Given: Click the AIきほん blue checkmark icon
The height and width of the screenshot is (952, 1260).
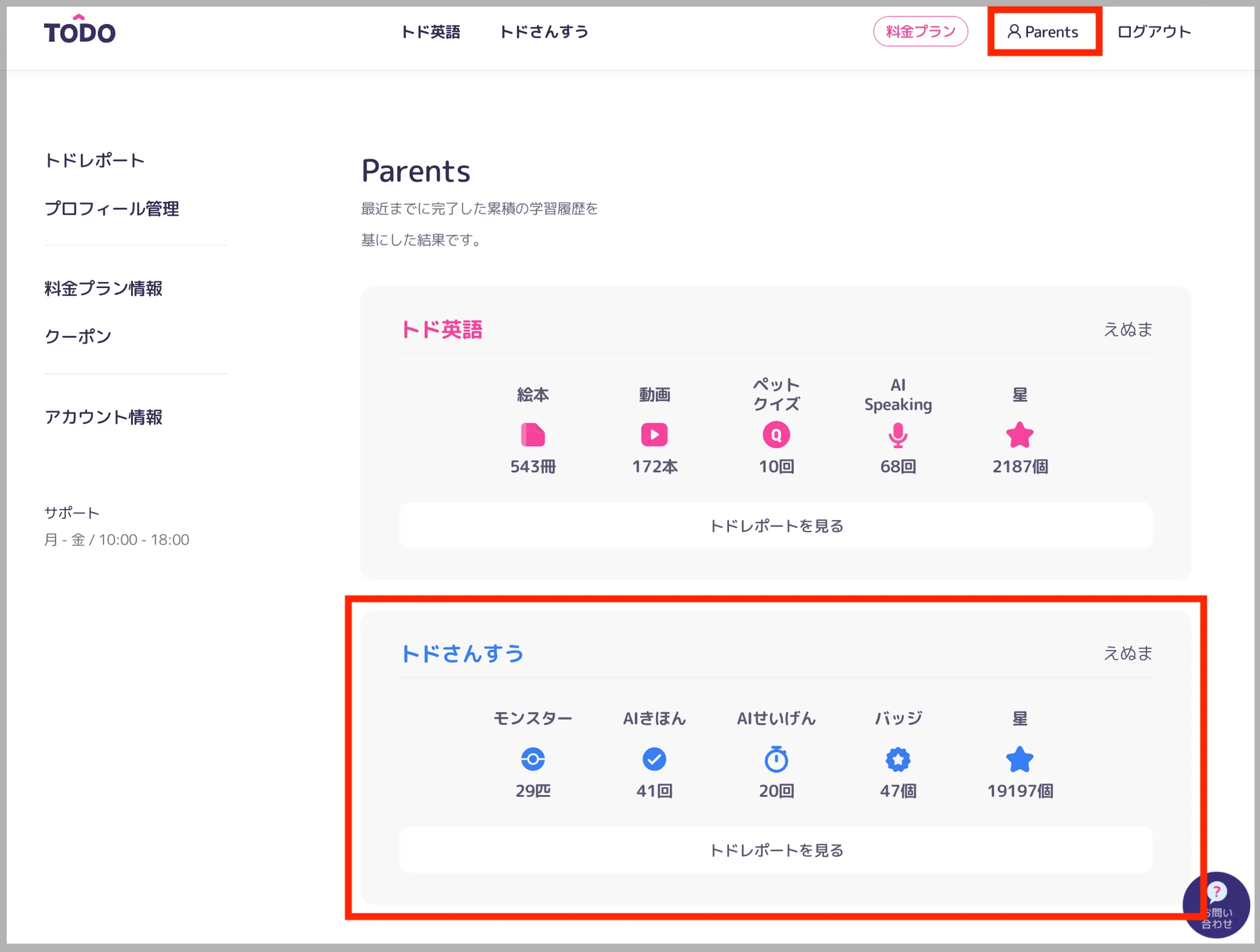Looking at the screenshot, I should coord(654,759).
